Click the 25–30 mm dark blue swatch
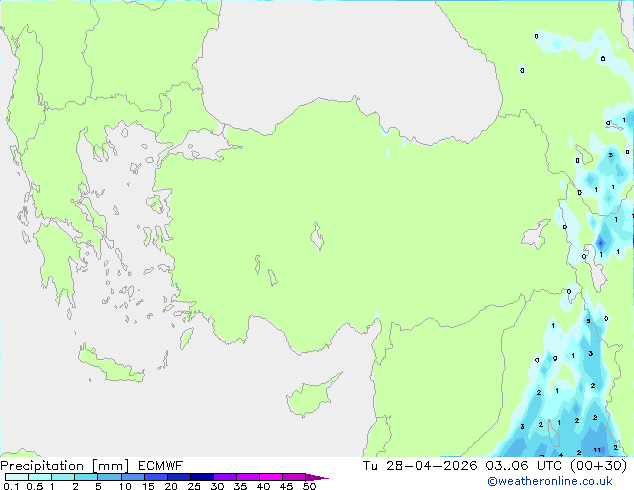Screen dimensions: 634x490 pyautogui.click(x=202, y=477)
